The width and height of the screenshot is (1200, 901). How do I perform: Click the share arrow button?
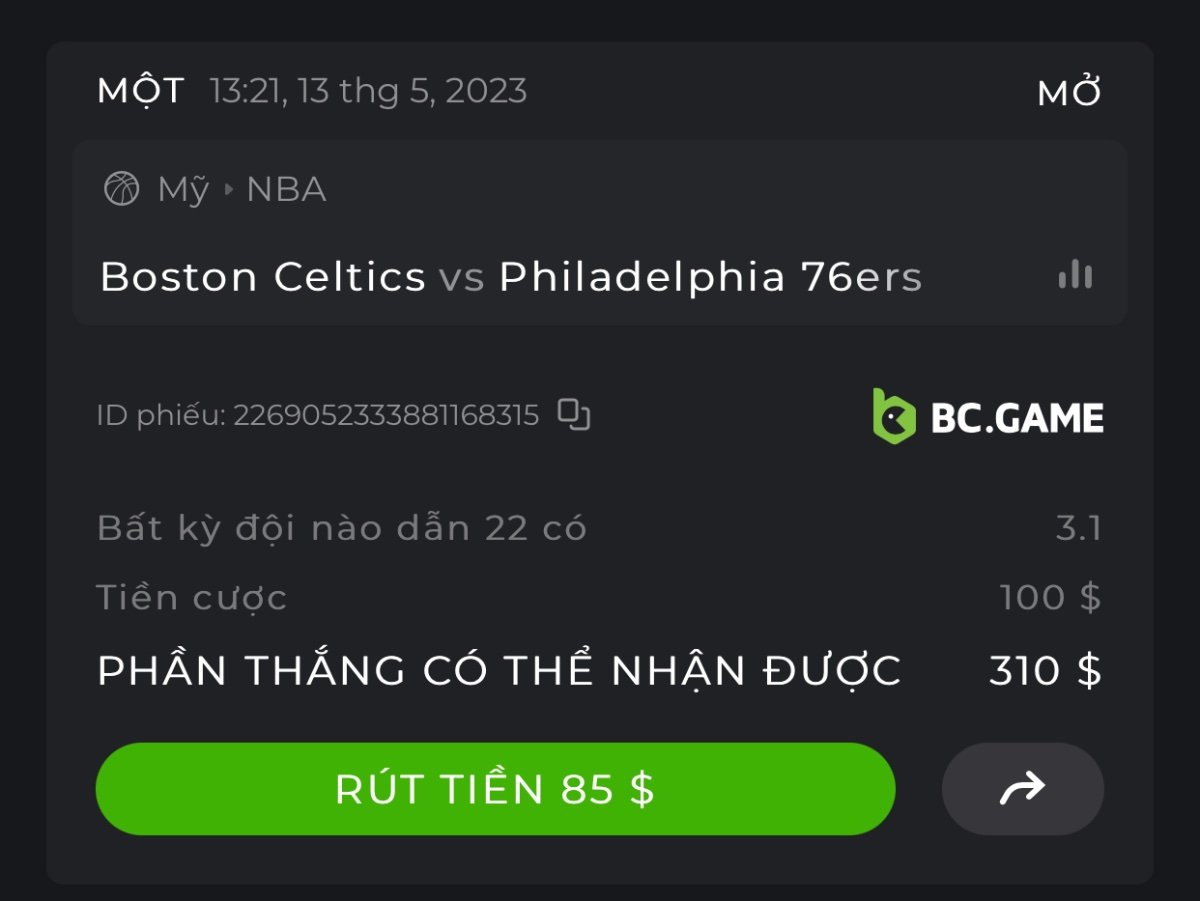(1022, 789)
